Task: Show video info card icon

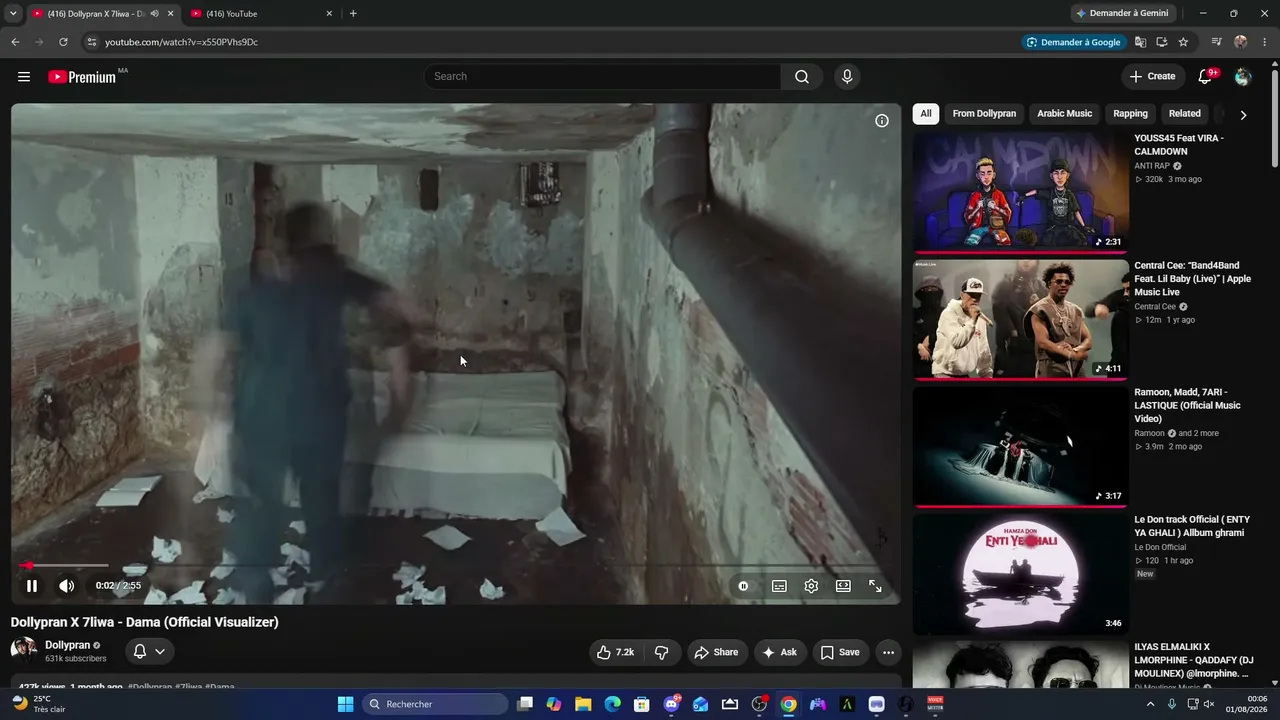Action: (x=882, y=121)
